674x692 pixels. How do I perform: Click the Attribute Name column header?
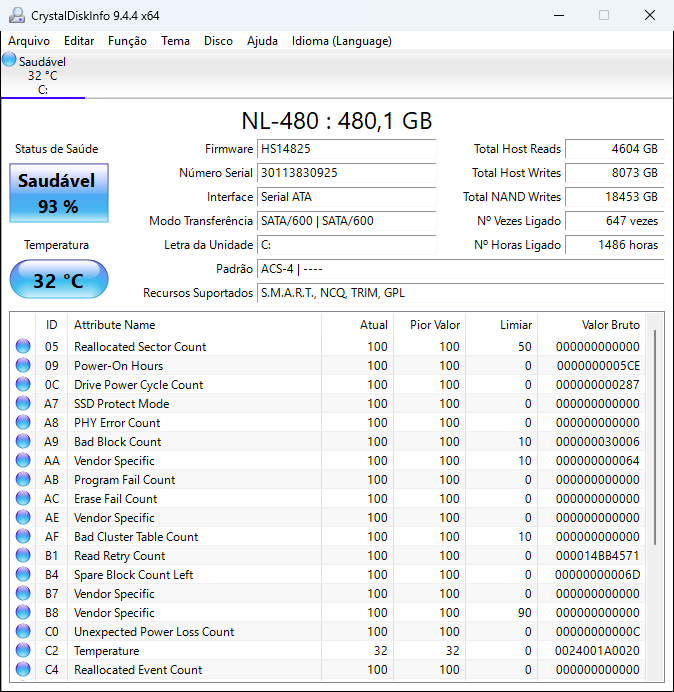[x=194, y=325]
